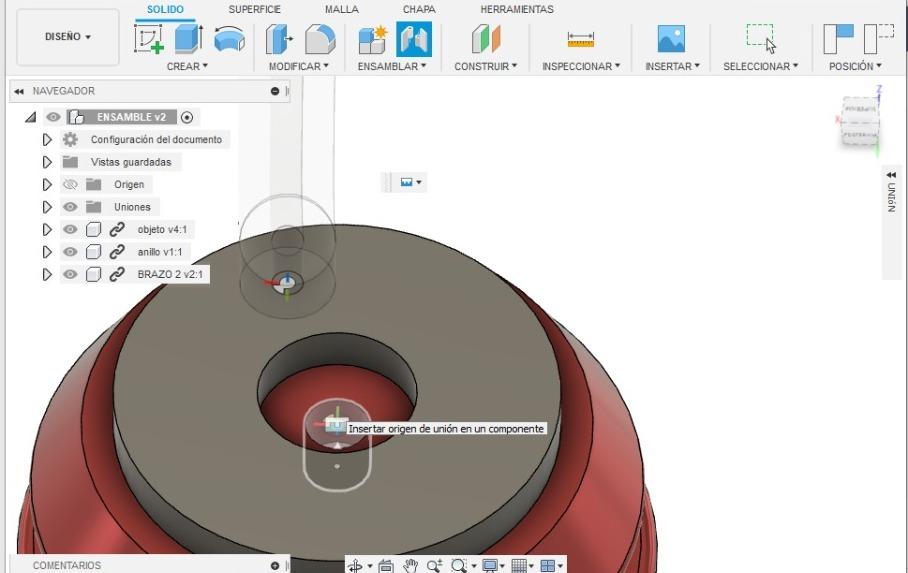Viewport: 908px width, 573px height.
Task: Switch to the HERRAMIENTAS tab
Action: coord(517,10)
